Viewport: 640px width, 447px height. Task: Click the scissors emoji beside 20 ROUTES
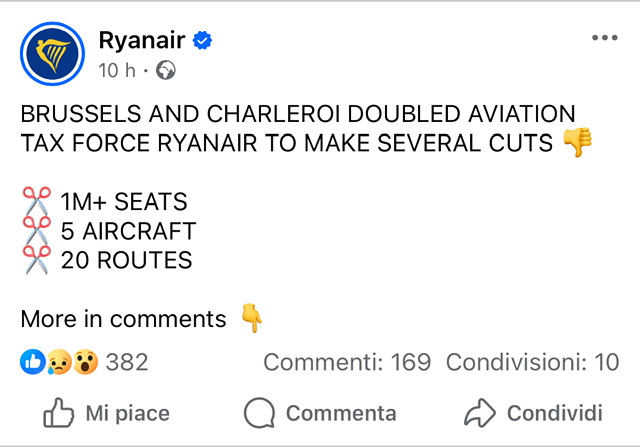pyautogui.click(x=36, y=260)
